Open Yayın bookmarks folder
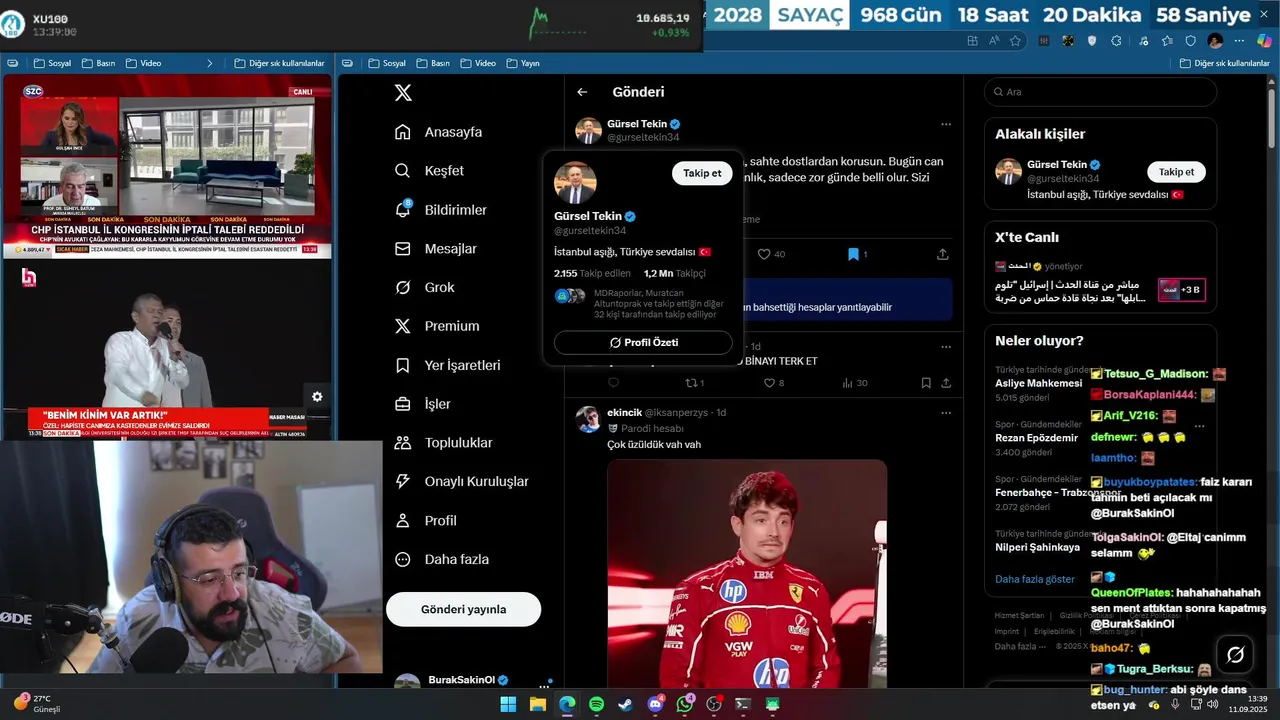Viewport: 1280px width, 720px height. (x=523, y=63)
